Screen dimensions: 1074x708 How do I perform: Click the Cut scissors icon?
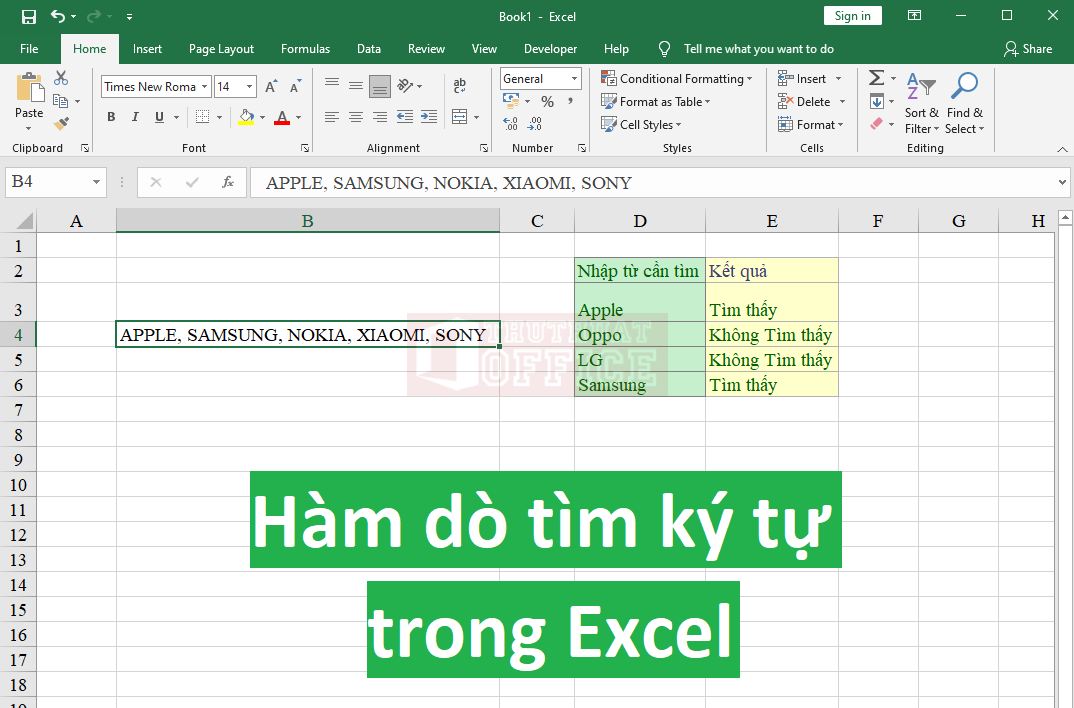pyautogui.click(x=61, y=78)
